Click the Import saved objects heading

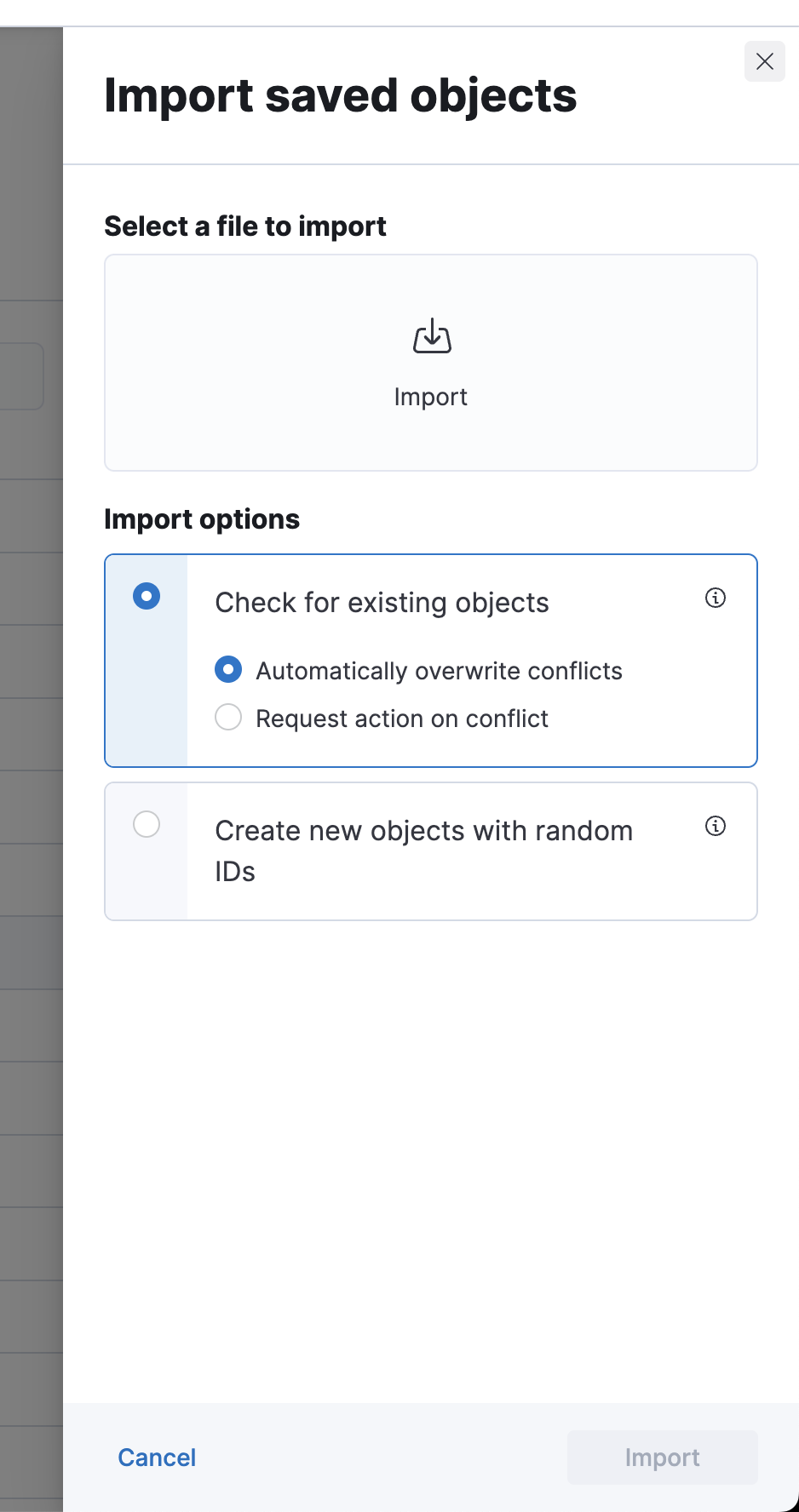click(340, 95)
